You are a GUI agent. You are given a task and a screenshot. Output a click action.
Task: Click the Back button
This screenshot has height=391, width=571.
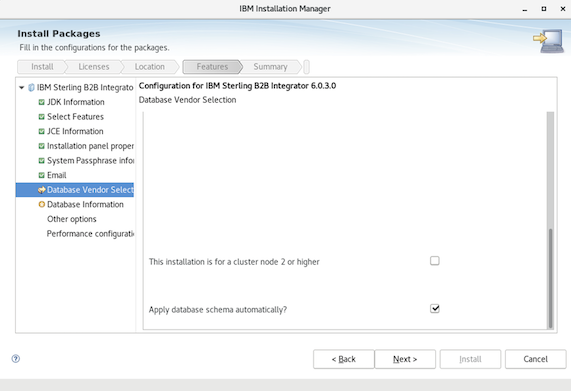pyautogui.click(x=343, y=359)
